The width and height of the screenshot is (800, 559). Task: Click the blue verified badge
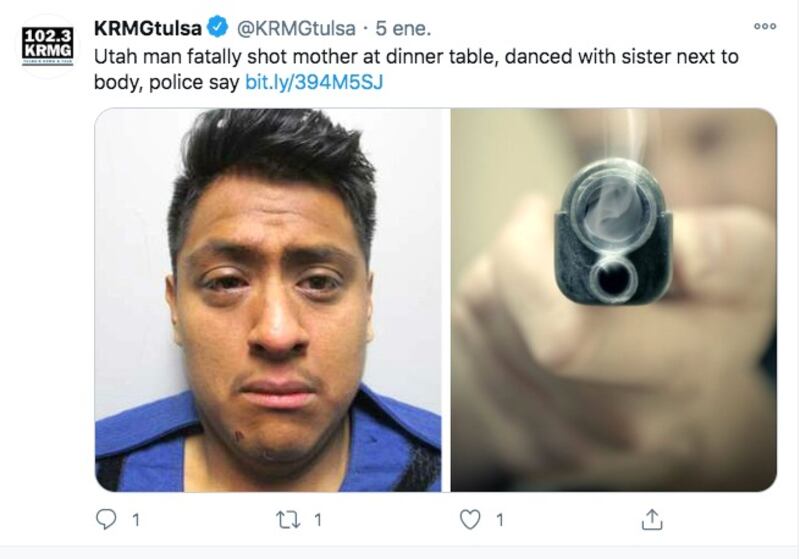click(x=218, y=27)
